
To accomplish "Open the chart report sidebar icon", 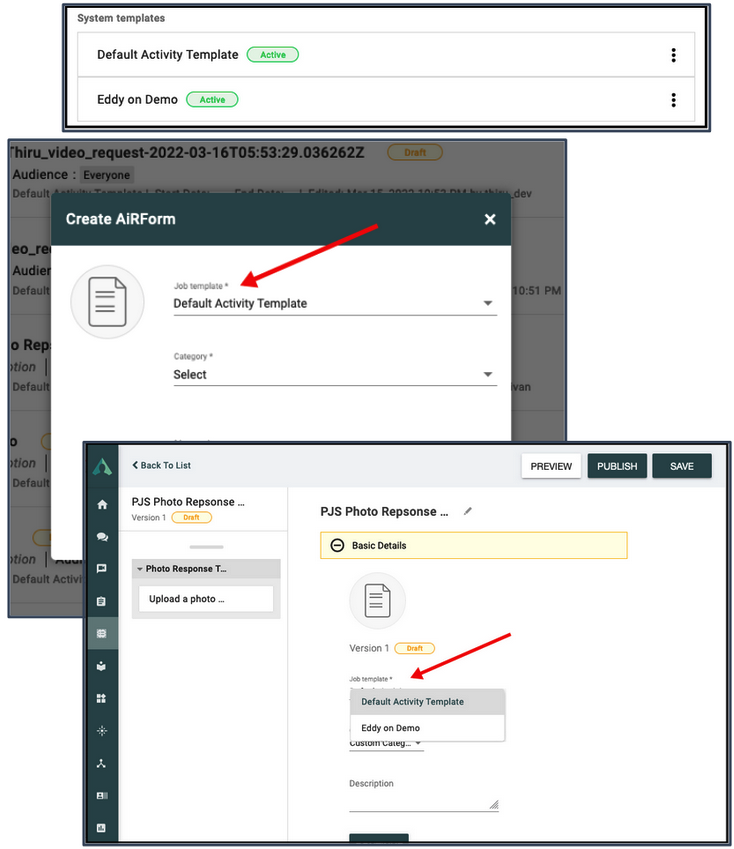I will pyautogui.click(x=101, y=828).
